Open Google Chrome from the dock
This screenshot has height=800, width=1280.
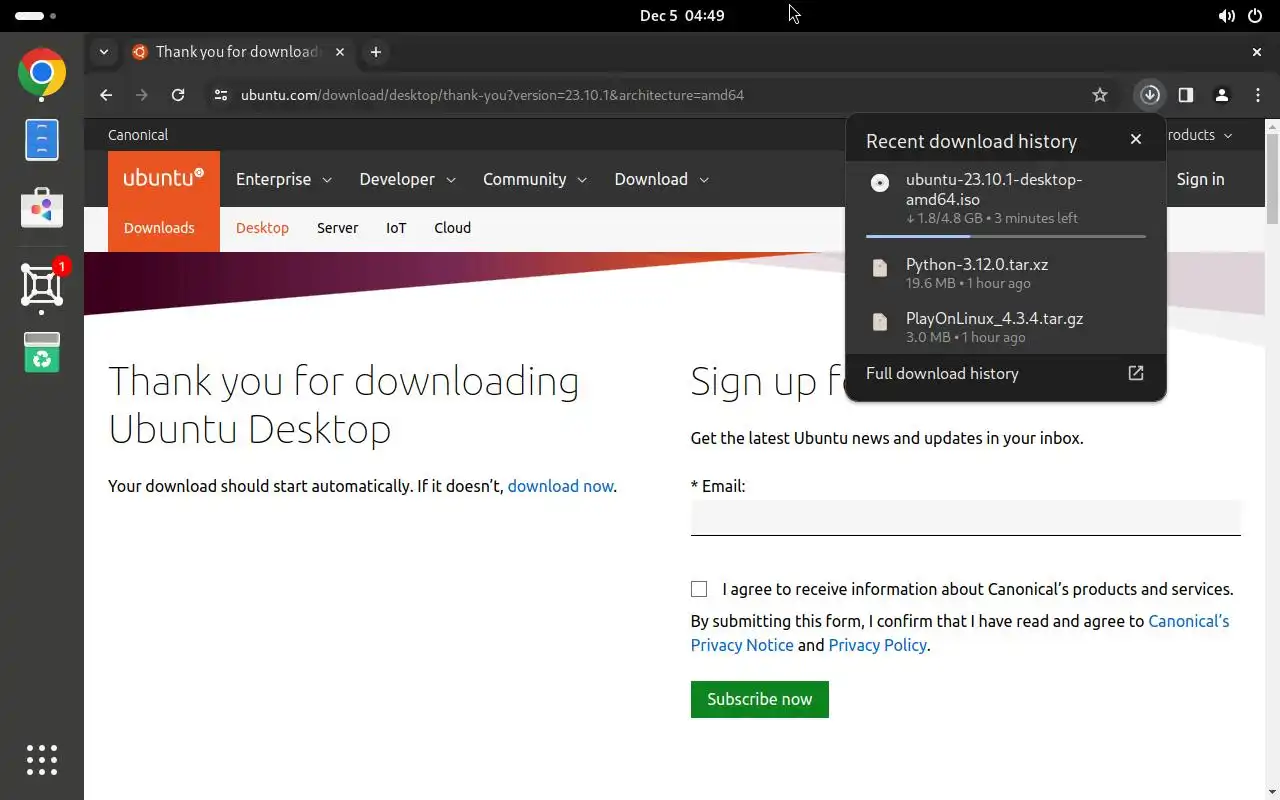coord(42,73)
